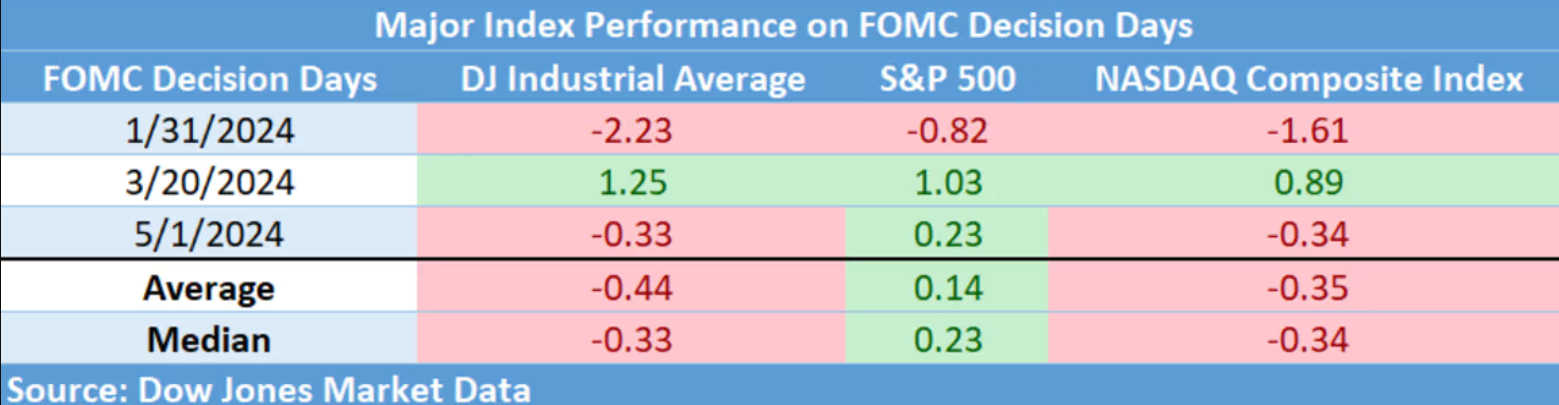Click the -0.44 Dow Jones average value
The width and height of the screenshot is (1559, 405).
coord(632,288)
